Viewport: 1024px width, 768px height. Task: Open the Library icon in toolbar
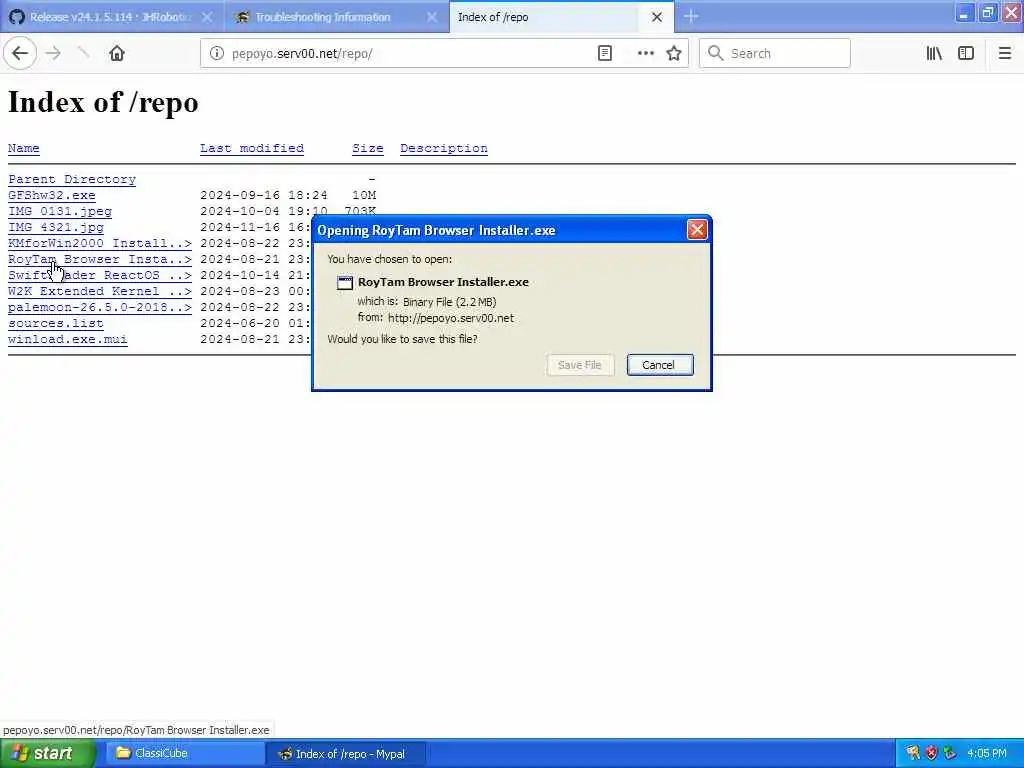coord(934,54)
